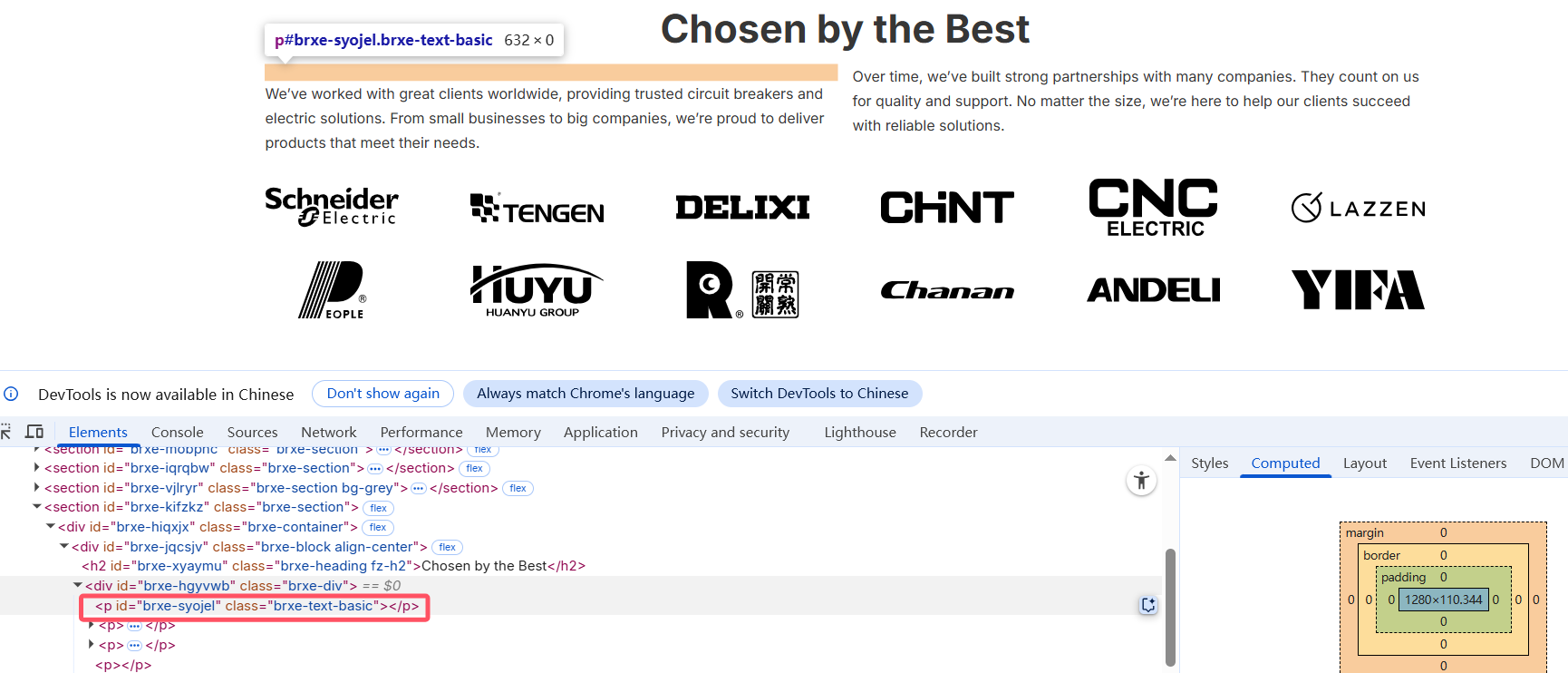Click the Schneider Electric logo
Image resolution: width=1568 pixels, height=673 pixels.
(332, 207)
